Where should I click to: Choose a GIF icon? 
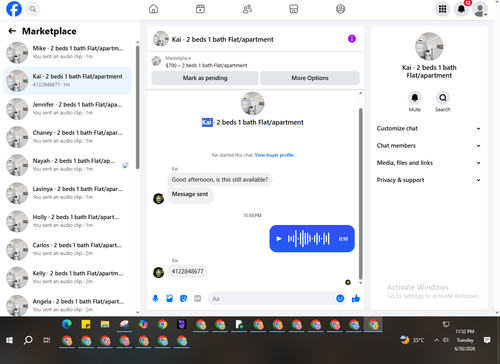(x=198, y=298)
